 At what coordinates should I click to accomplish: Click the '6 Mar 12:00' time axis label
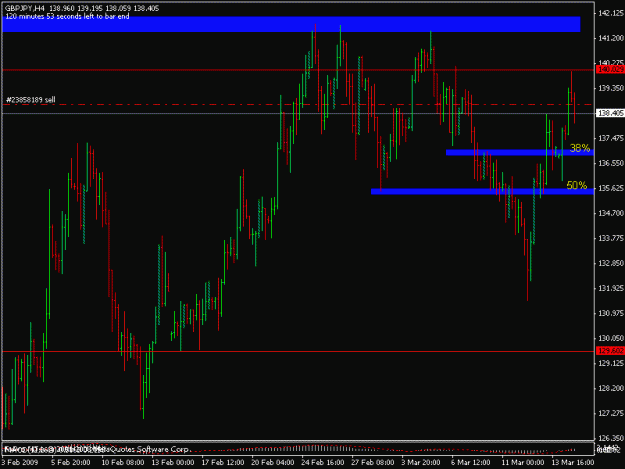[x=470, y=462]
